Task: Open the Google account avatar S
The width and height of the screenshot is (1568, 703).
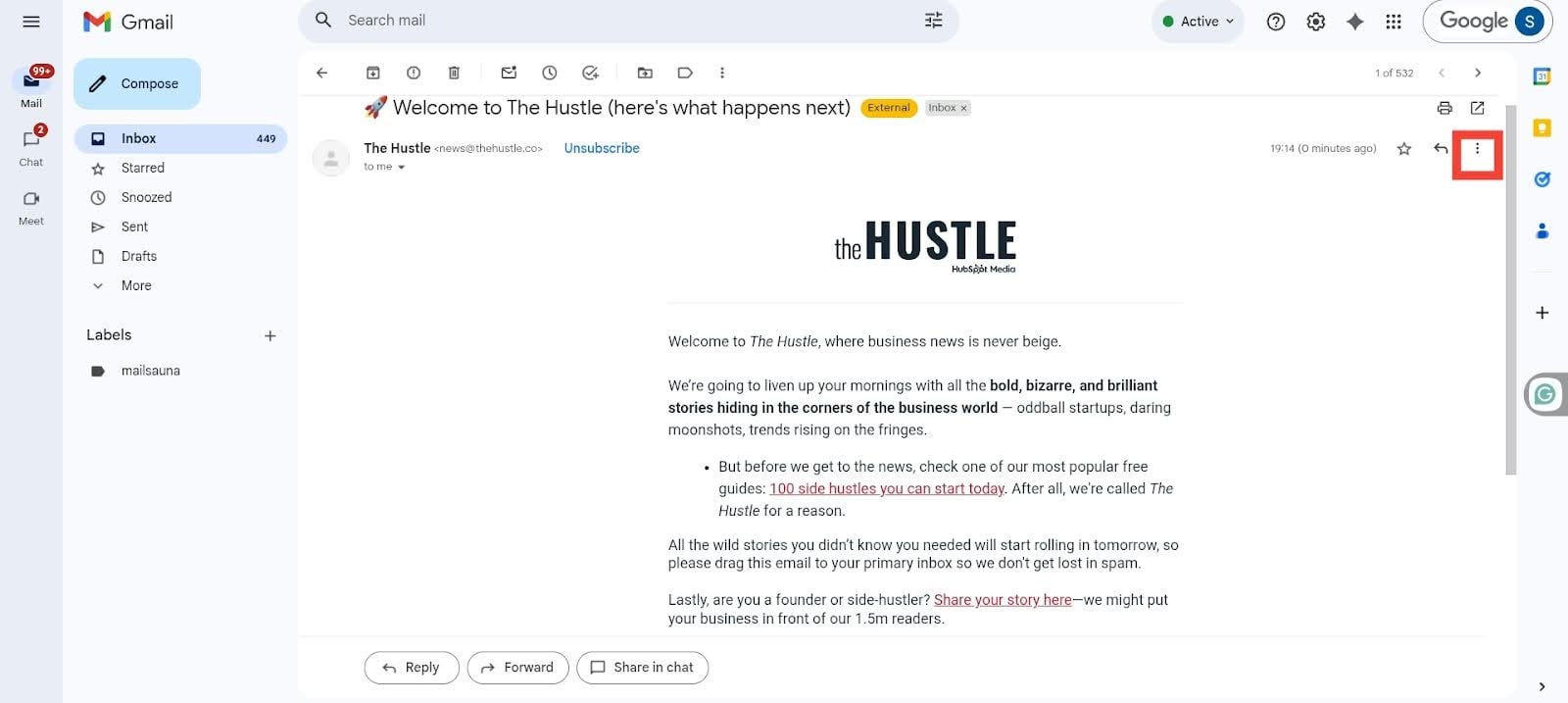Action: pyautogui.click(x=1529, y=22)
